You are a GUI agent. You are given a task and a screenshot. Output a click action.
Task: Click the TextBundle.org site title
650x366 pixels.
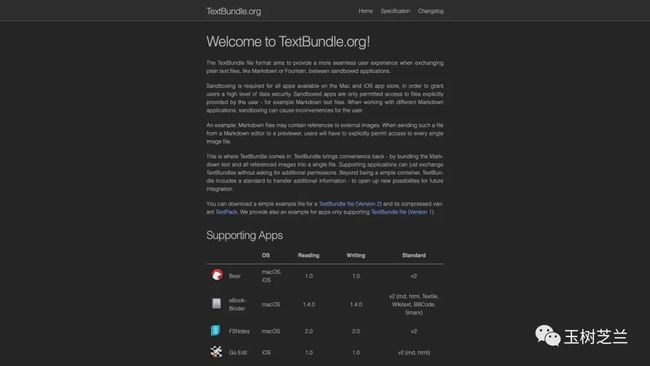pyautogui.click(x=234, y=12)
